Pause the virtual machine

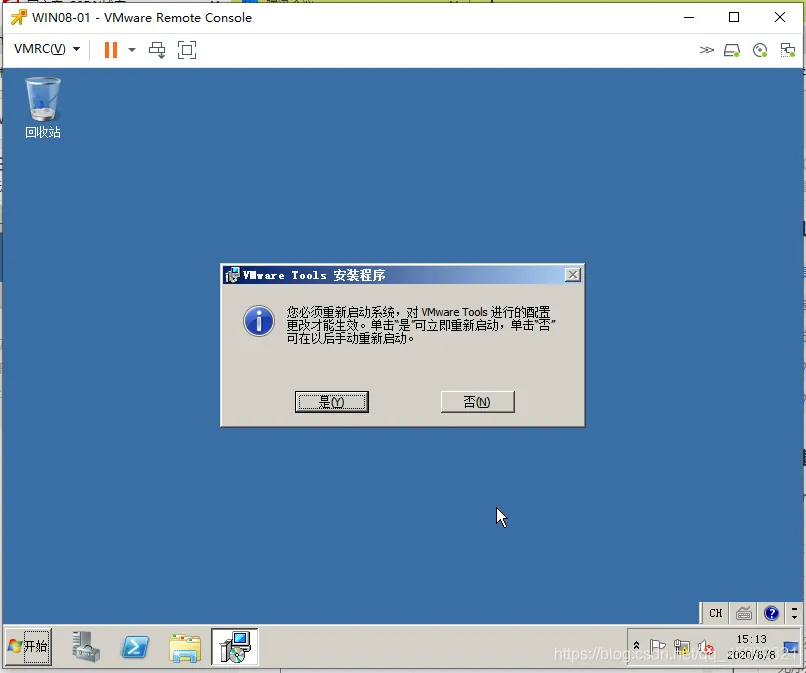point(111,50)
